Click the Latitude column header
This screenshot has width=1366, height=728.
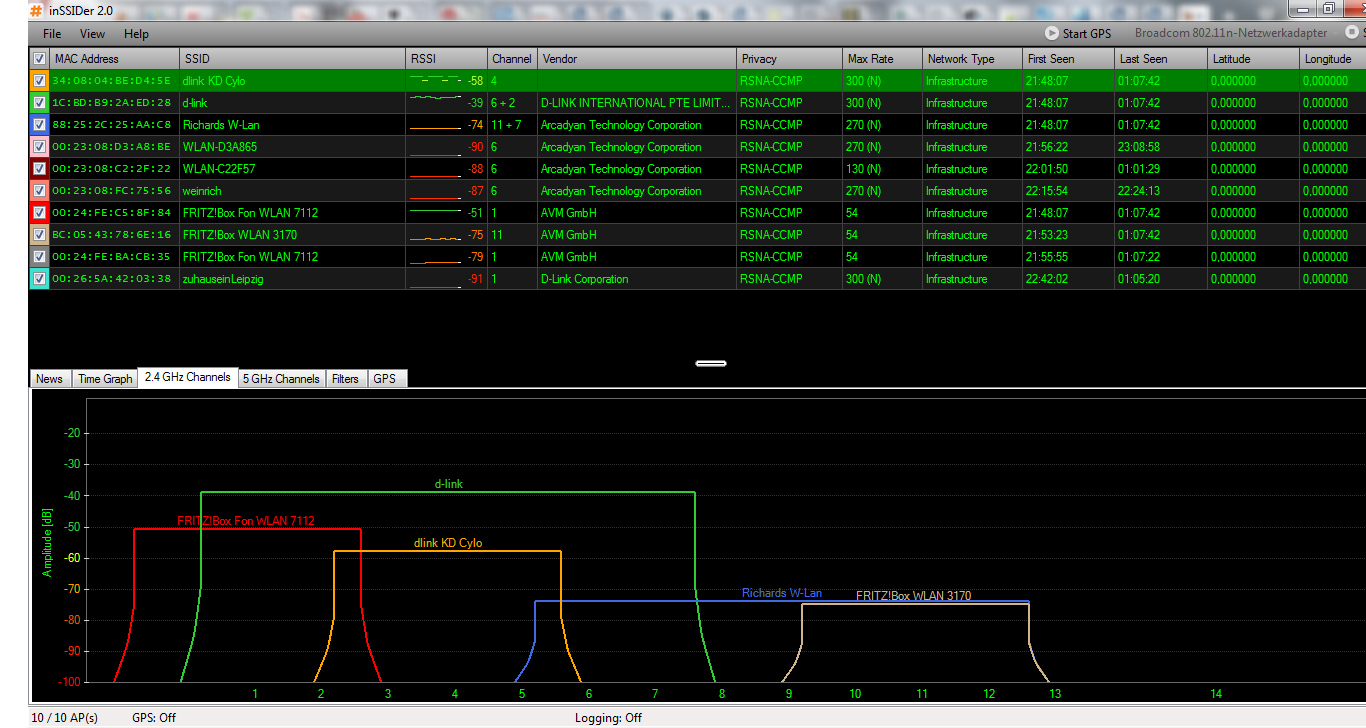[1253, 59]
